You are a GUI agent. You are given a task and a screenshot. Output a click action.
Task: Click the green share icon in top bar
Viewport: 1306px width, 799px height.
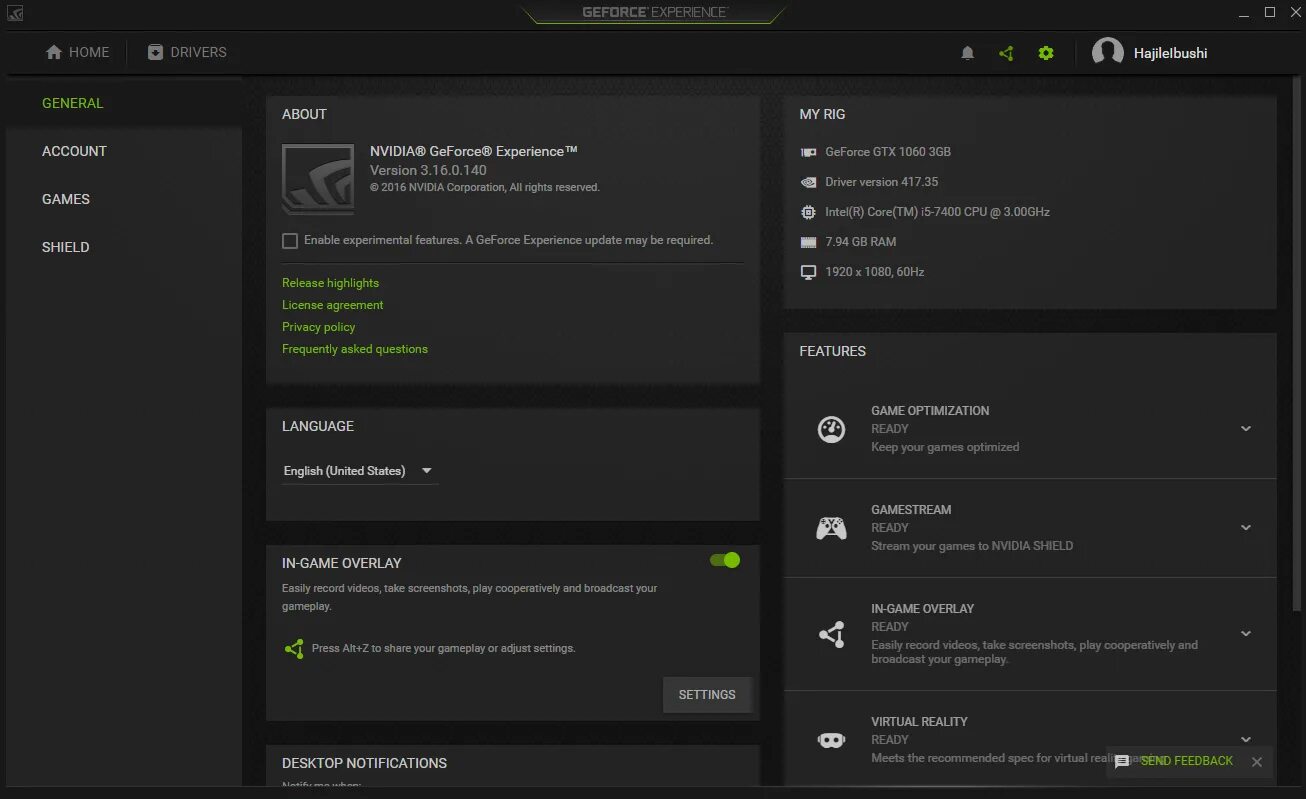[x=1006, y=53]
